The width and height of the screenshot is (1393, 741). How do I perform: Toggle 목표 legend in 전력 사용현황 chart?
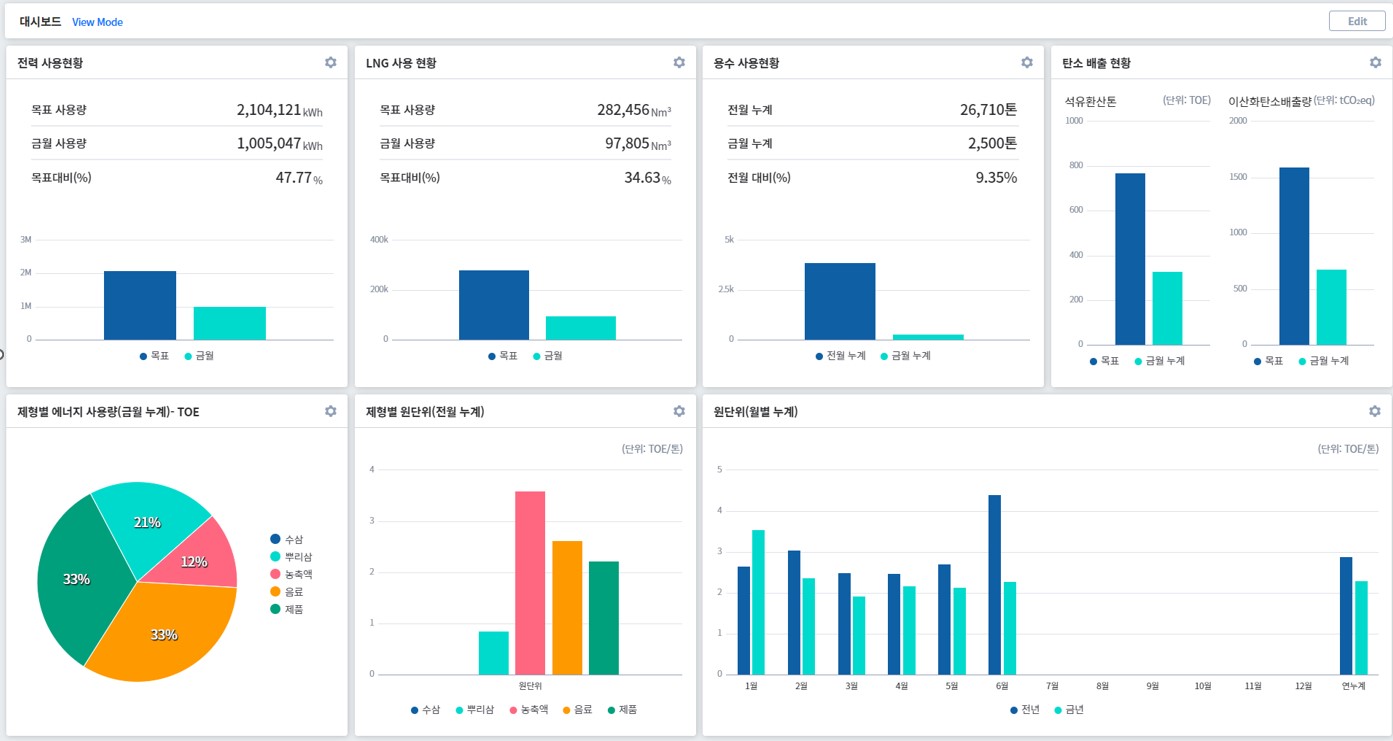pos(154,356)
